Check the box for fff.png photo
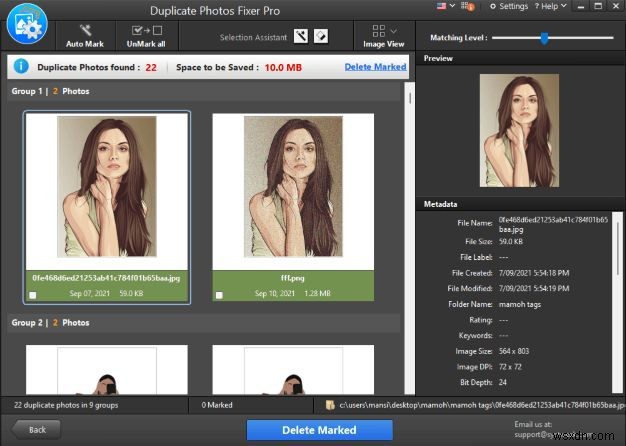The width and height of the screenshot is (626, 446). [x=219, y=295]
